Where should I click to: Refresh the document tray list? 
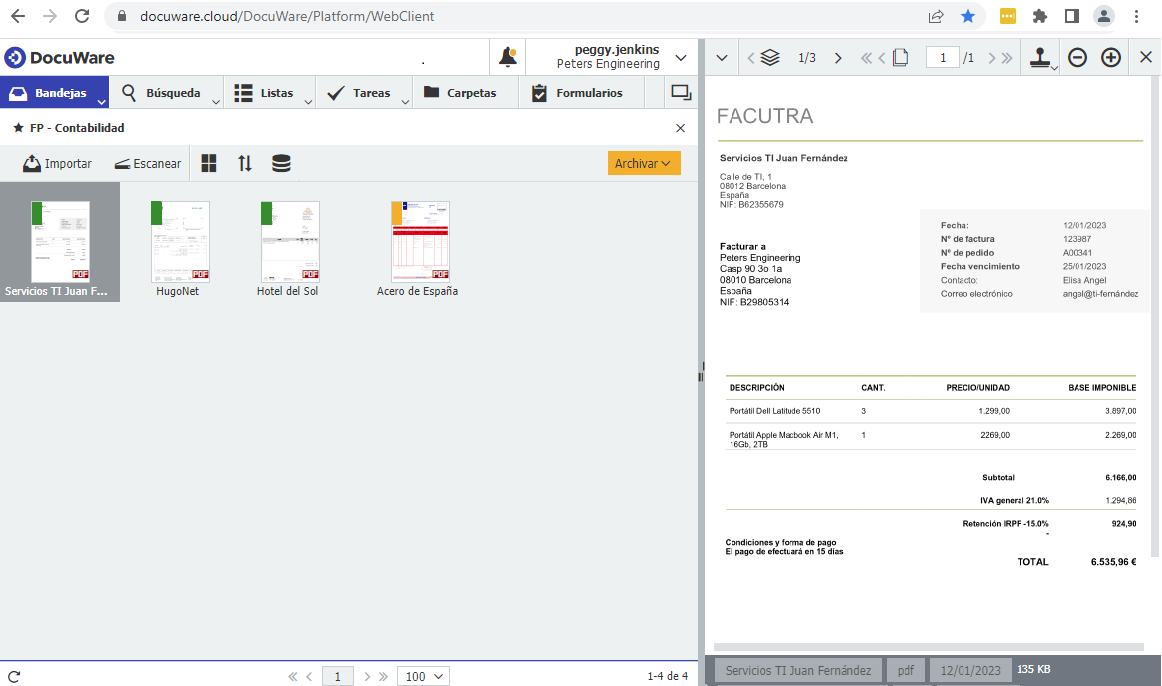(14, 676)
